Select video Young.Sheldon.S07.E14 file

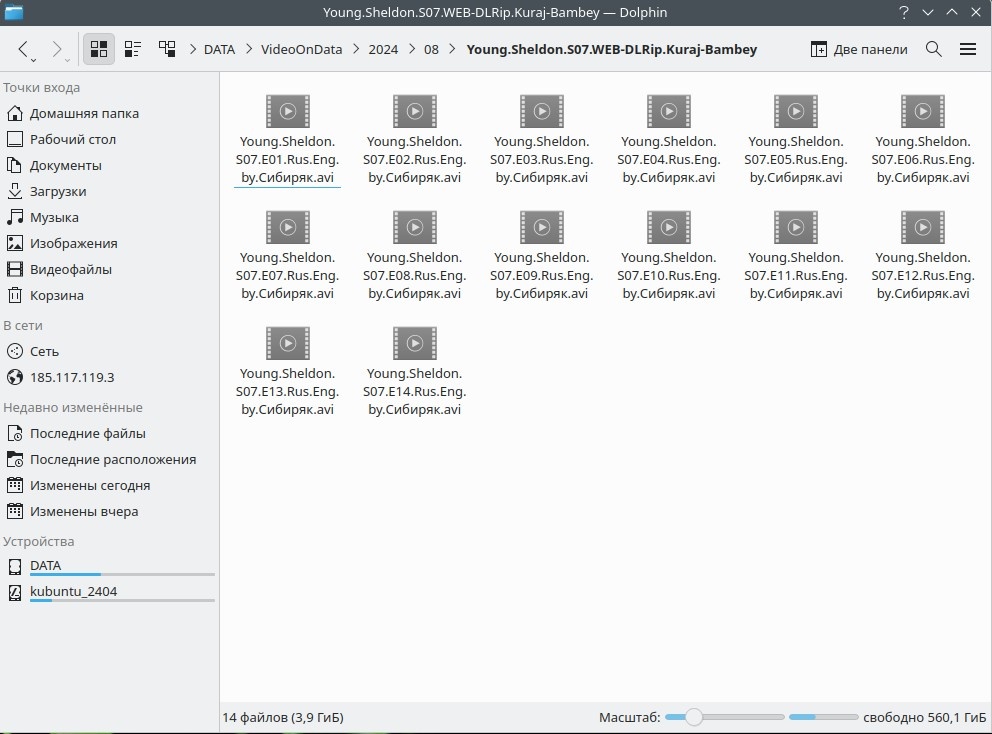415,371
